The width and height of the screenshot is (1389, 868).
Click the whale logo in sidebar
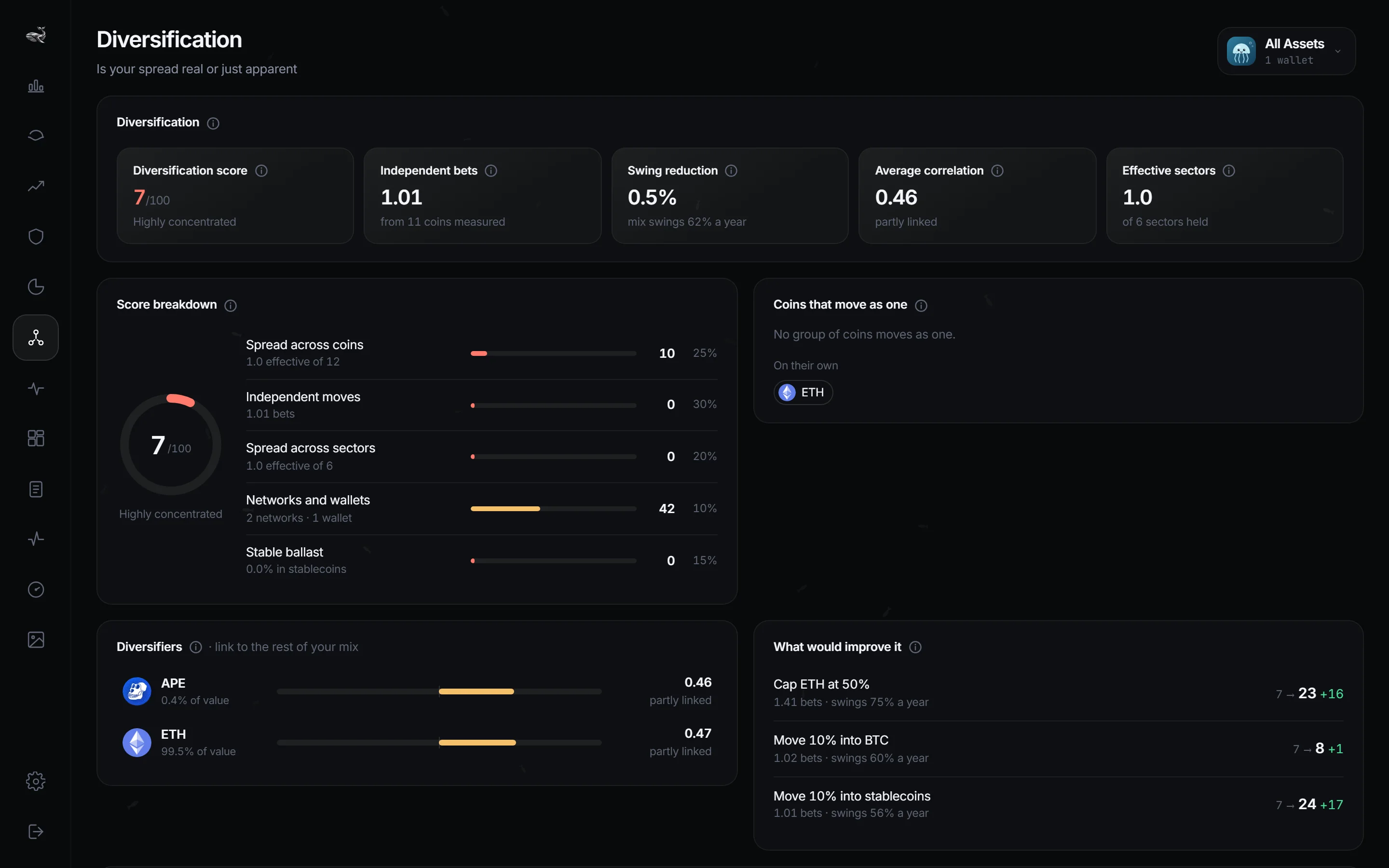[36, 35]
